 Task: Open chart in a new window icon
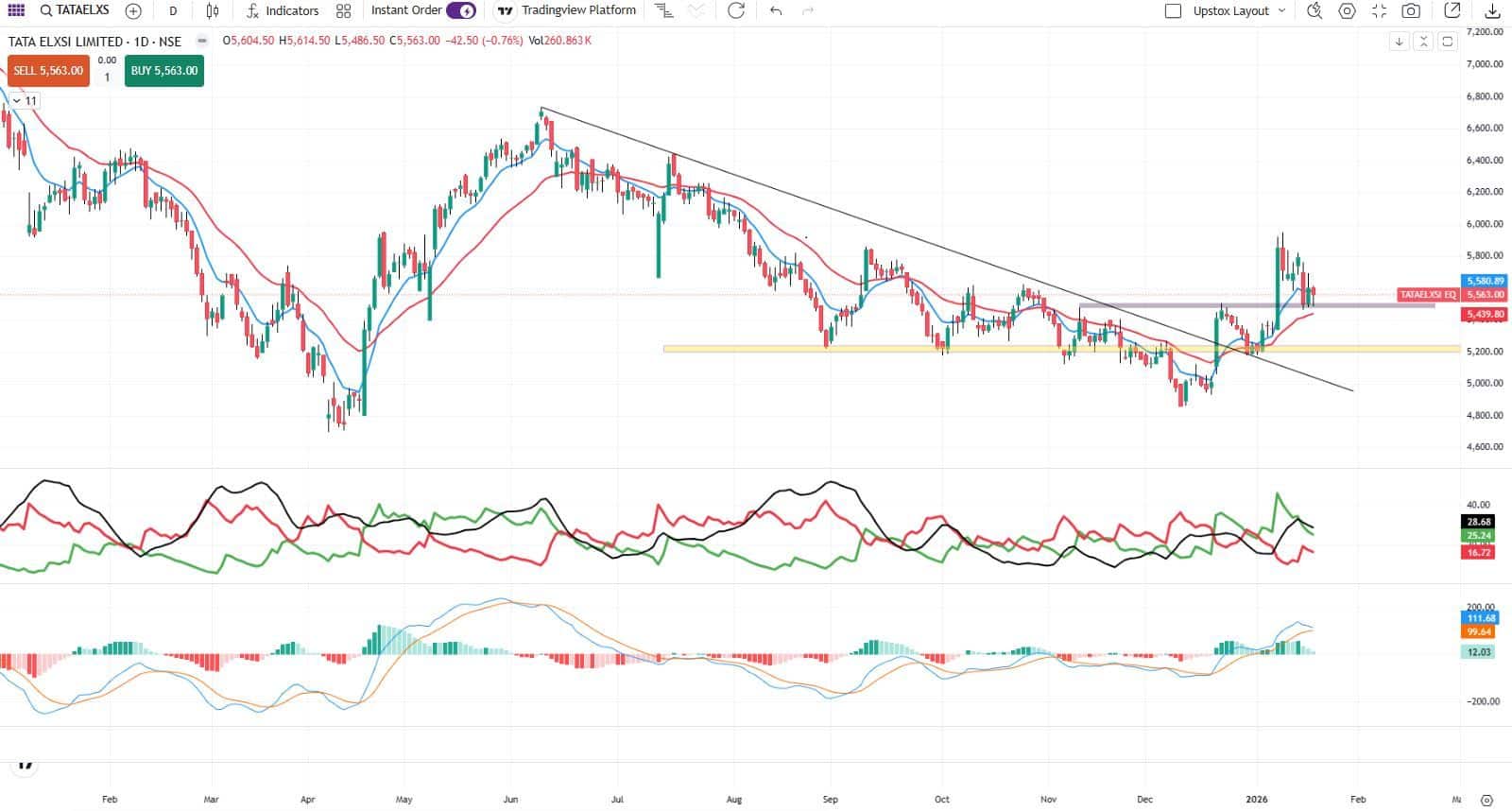[1453, 11]
